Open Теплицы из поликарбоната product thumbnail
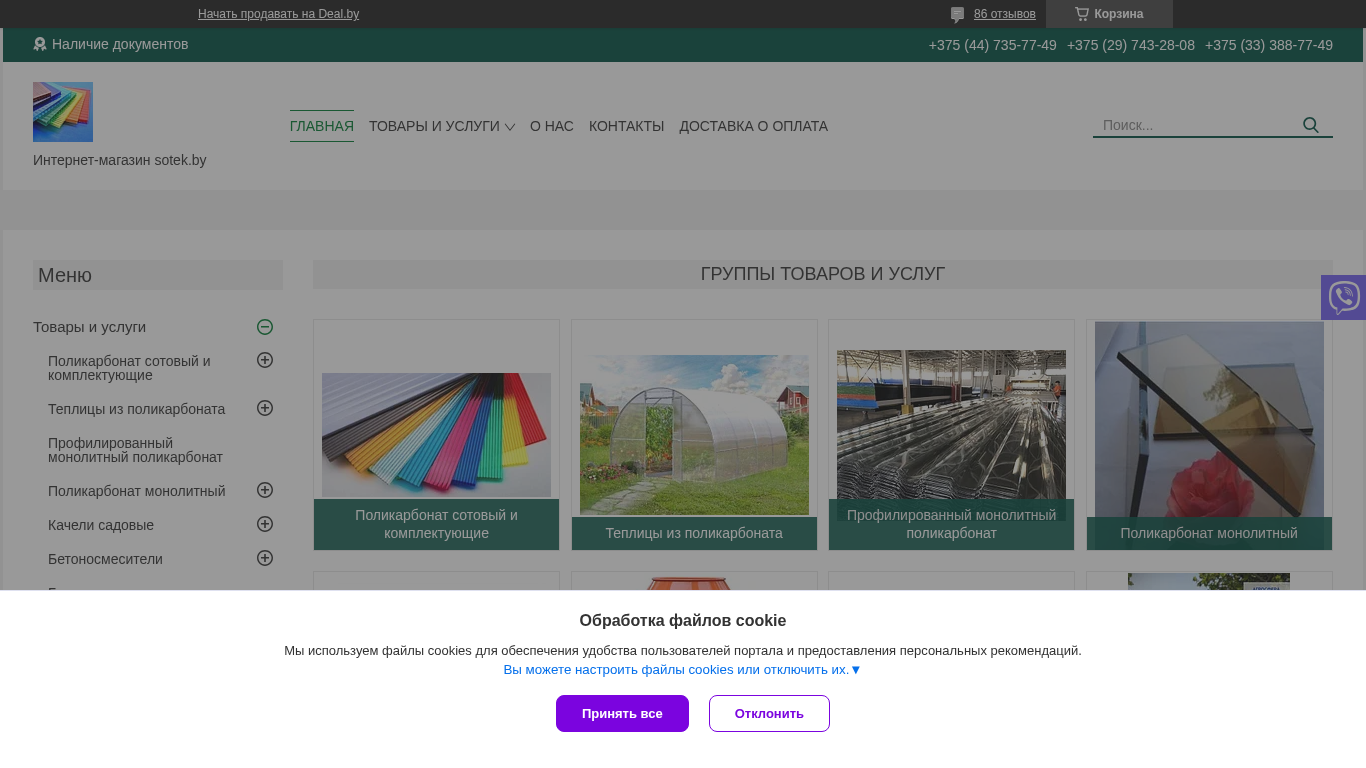Screen dimensions: 1366x768 [x=694, y=435]
